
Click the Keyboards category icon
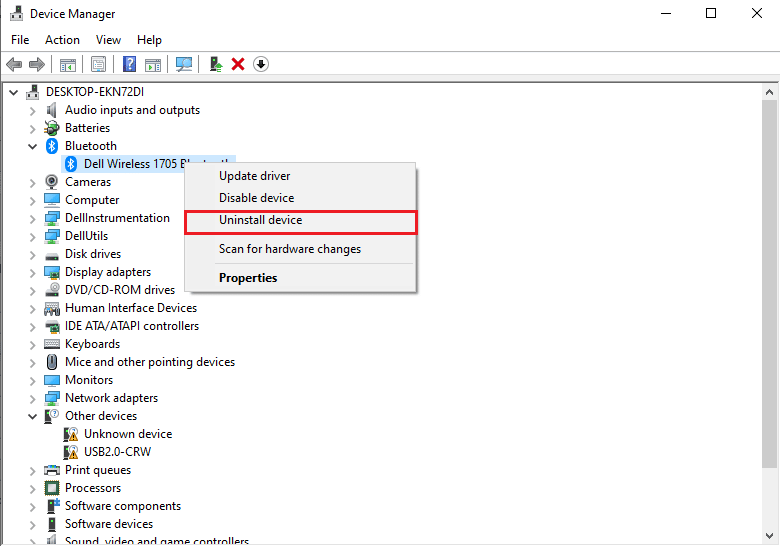coord(52,344)
